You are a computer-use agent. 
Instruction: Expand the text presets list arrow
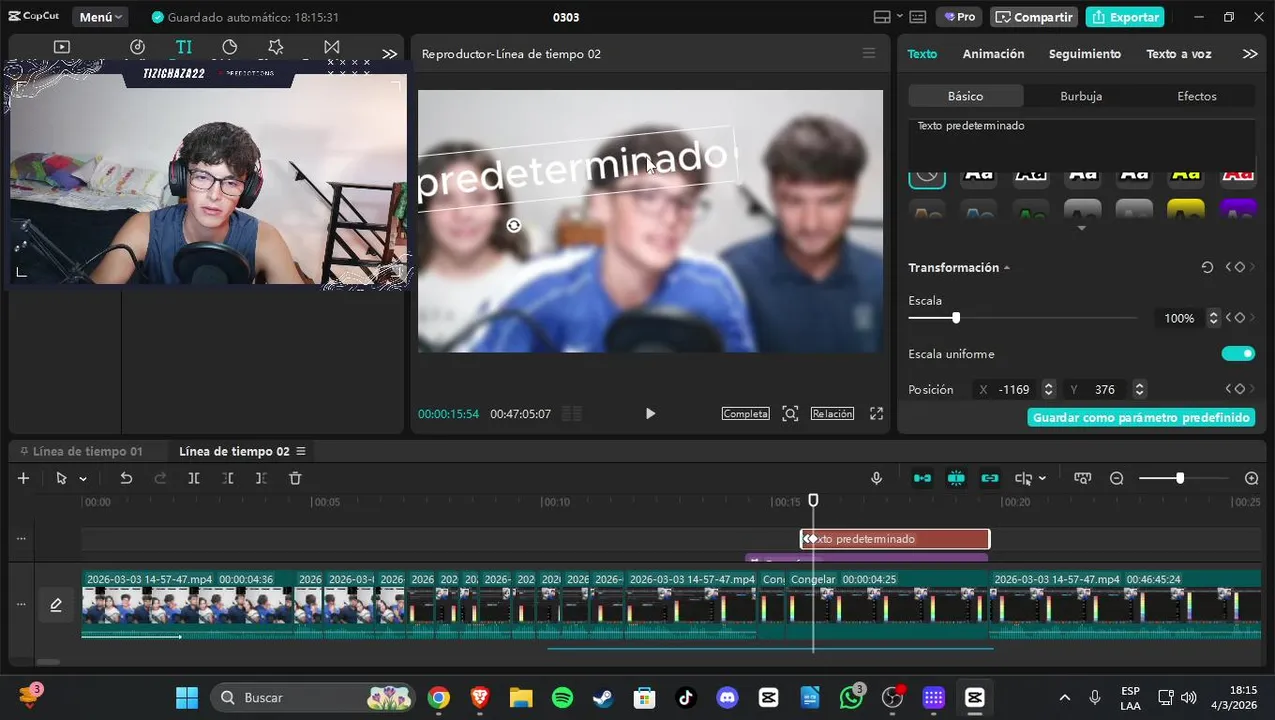[1081, 229]
